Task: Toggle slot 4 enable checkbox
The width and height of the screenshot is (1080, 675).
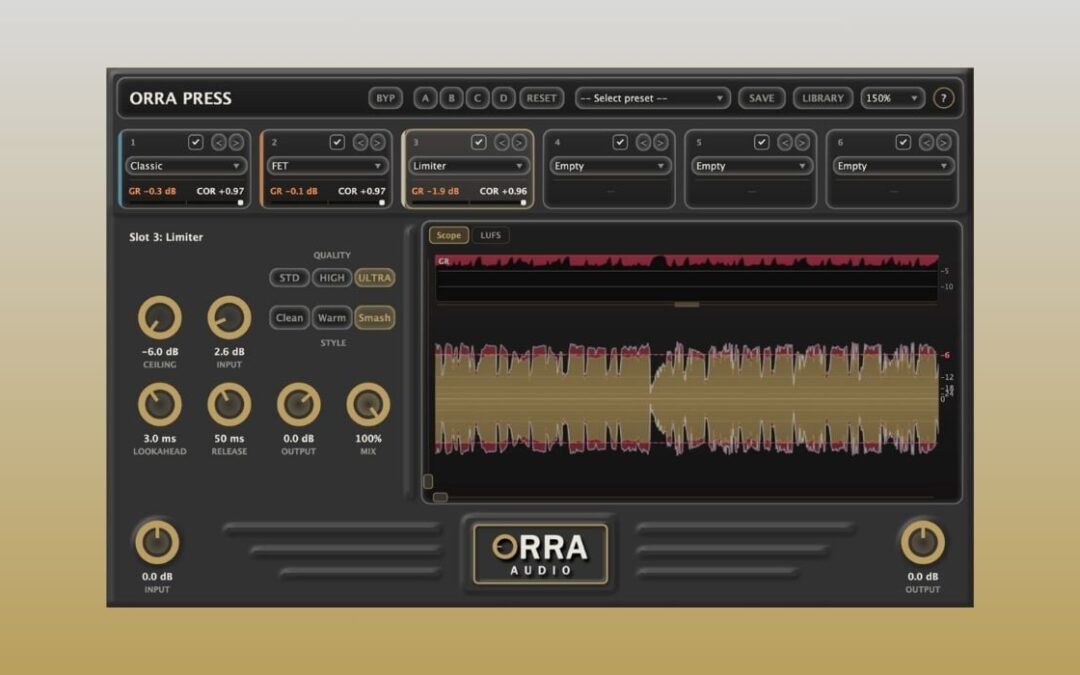Action: 620,142
